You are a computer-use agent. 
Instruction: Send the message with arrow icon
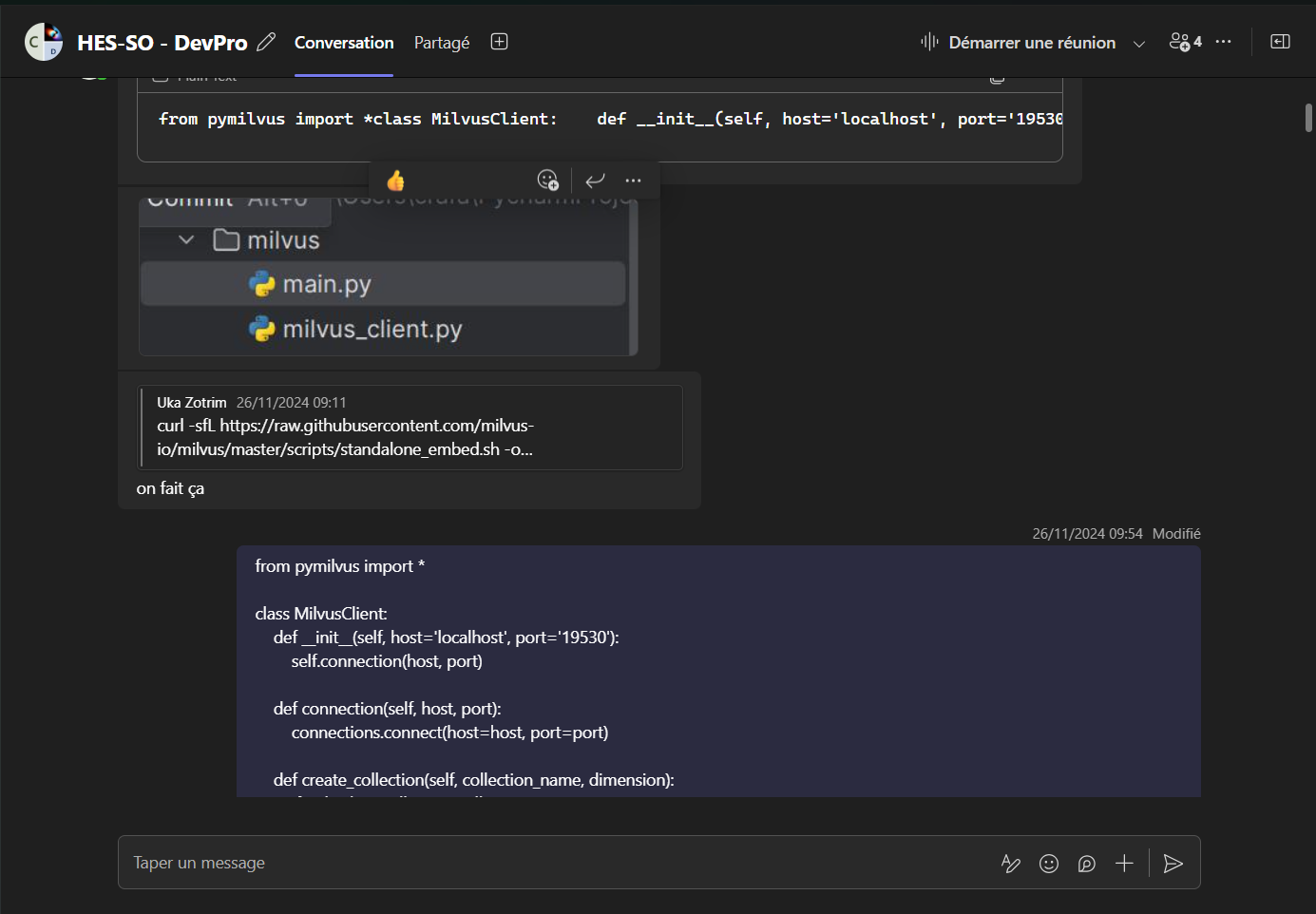pyautogui.click(x=1173, y=863)
